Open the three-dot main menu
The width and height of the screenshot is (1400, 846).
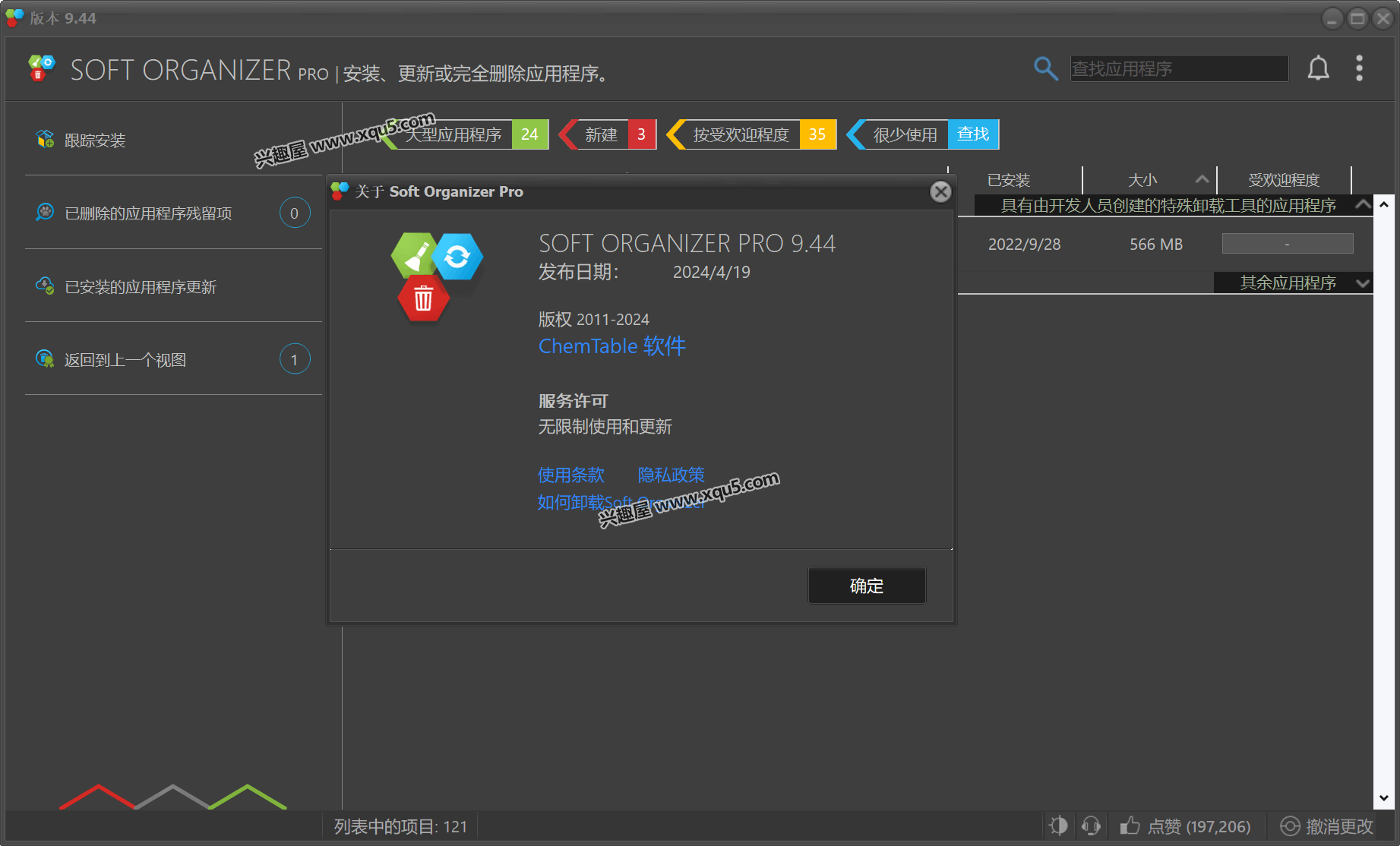pos(1359,68)
